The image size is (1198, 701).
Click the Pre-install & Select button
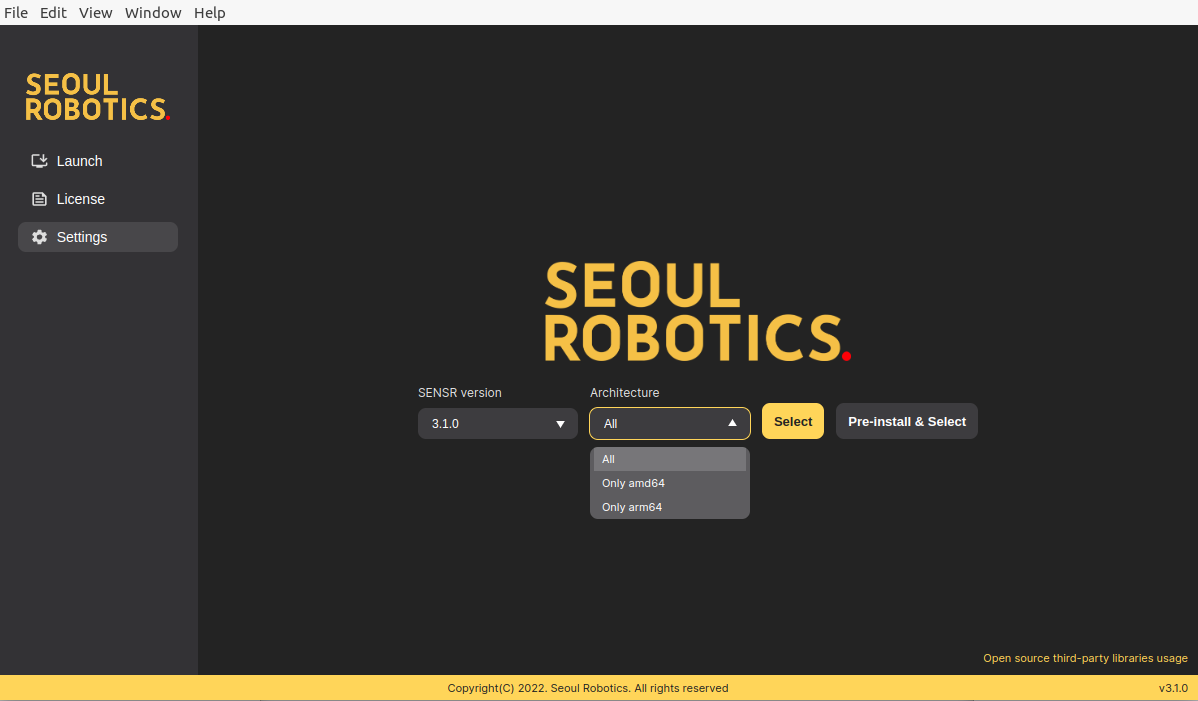(907, 422)
